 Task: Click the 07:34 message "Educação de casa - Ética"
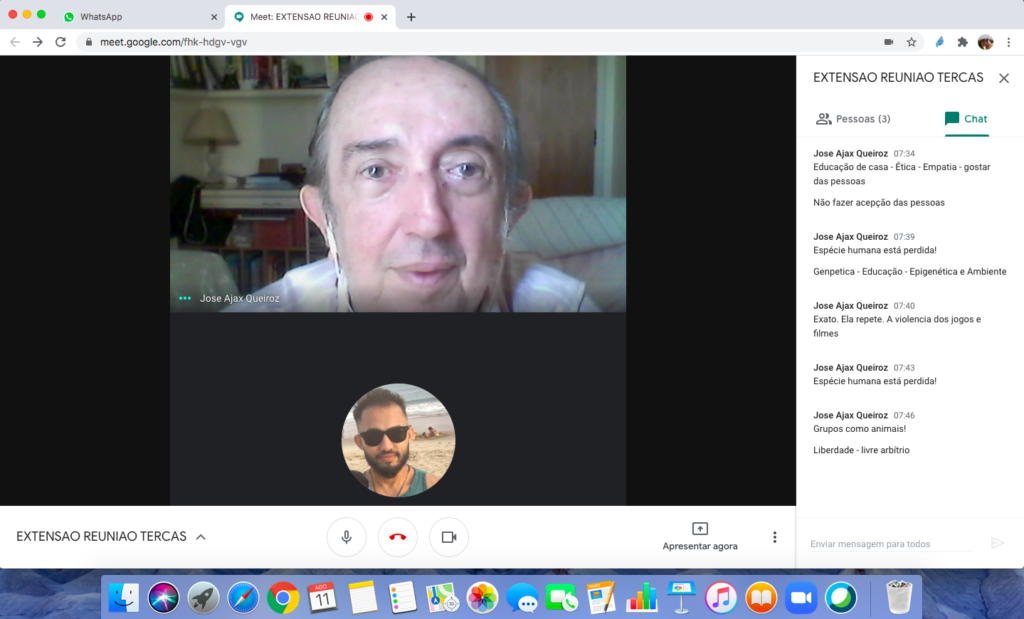click(x=902, y=174)
